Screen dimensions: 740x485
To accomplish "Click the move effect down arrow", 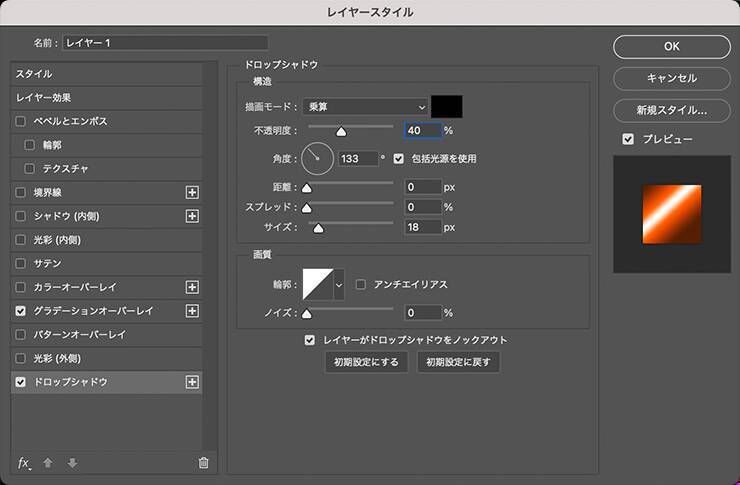I will pos(72,462).
